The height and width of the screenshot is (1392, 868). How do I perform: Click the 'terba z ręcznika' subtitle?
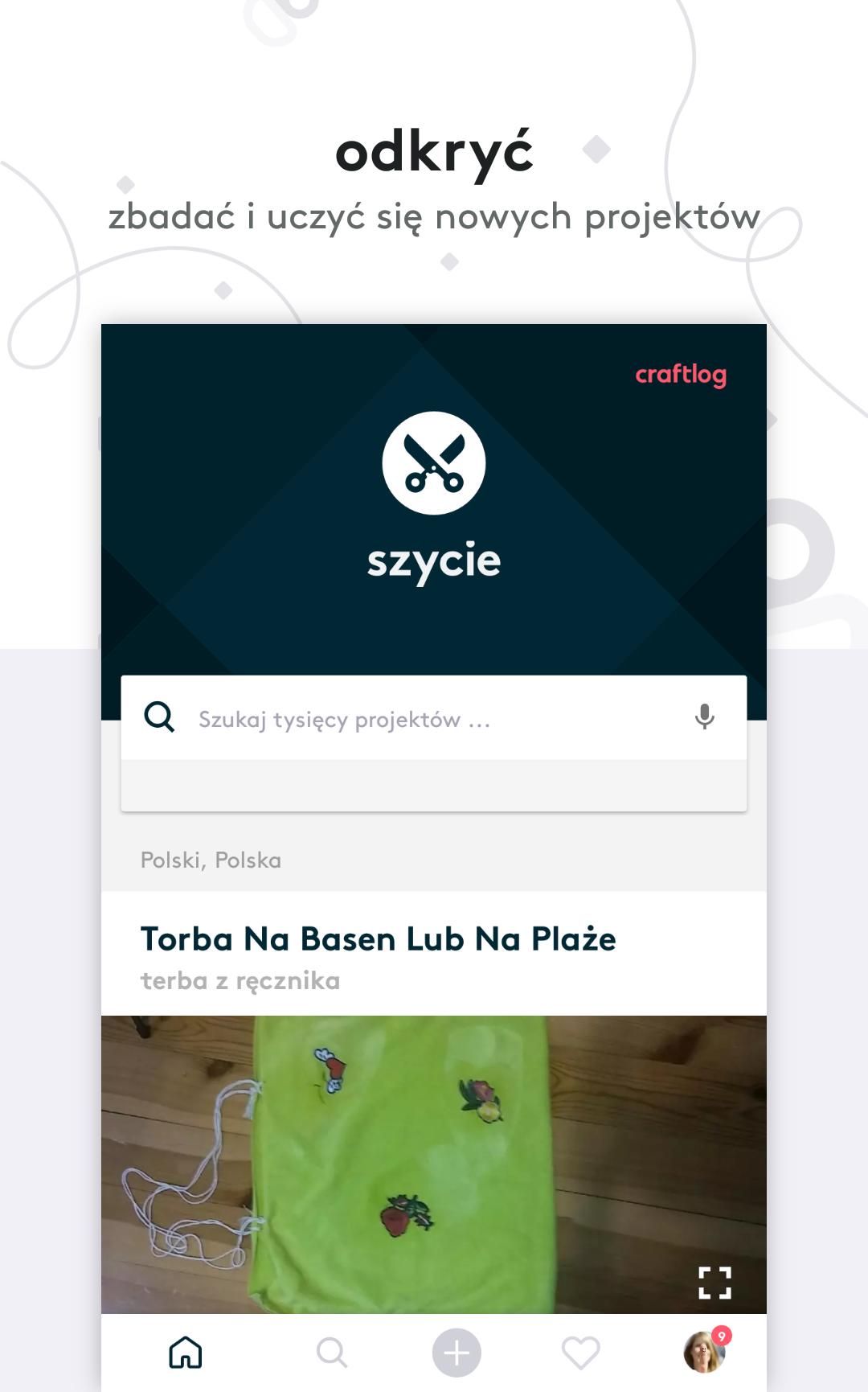click(x=240, y=981)
